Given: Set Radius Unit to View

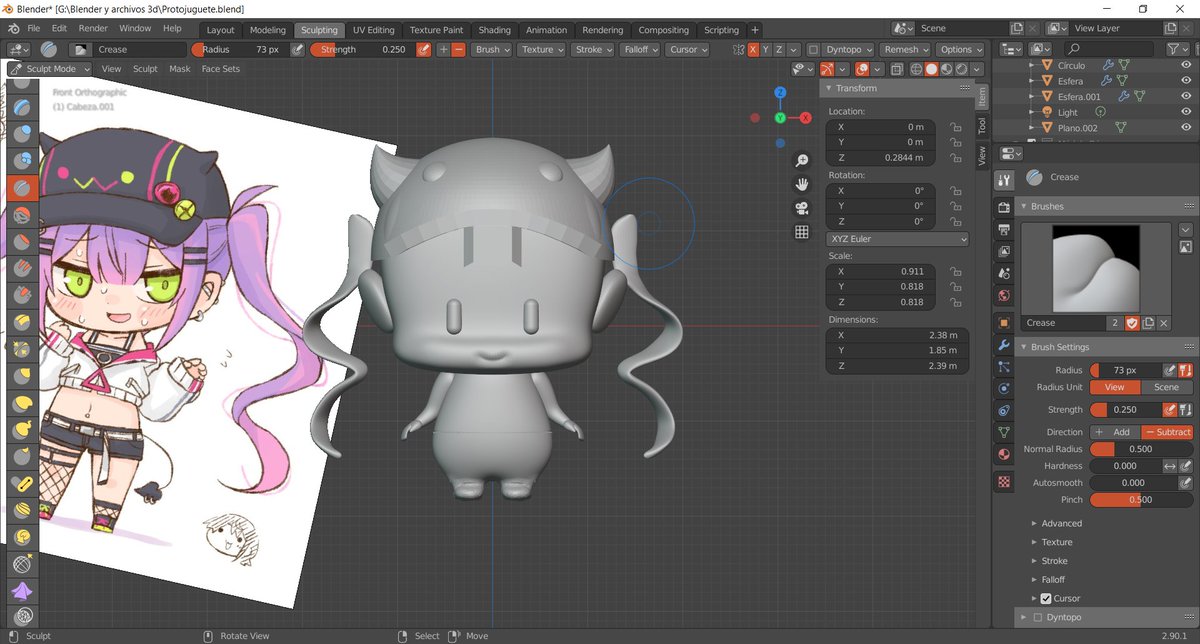Looking at the screenshot, I should pyautogui.click(x=1115, y=387).
